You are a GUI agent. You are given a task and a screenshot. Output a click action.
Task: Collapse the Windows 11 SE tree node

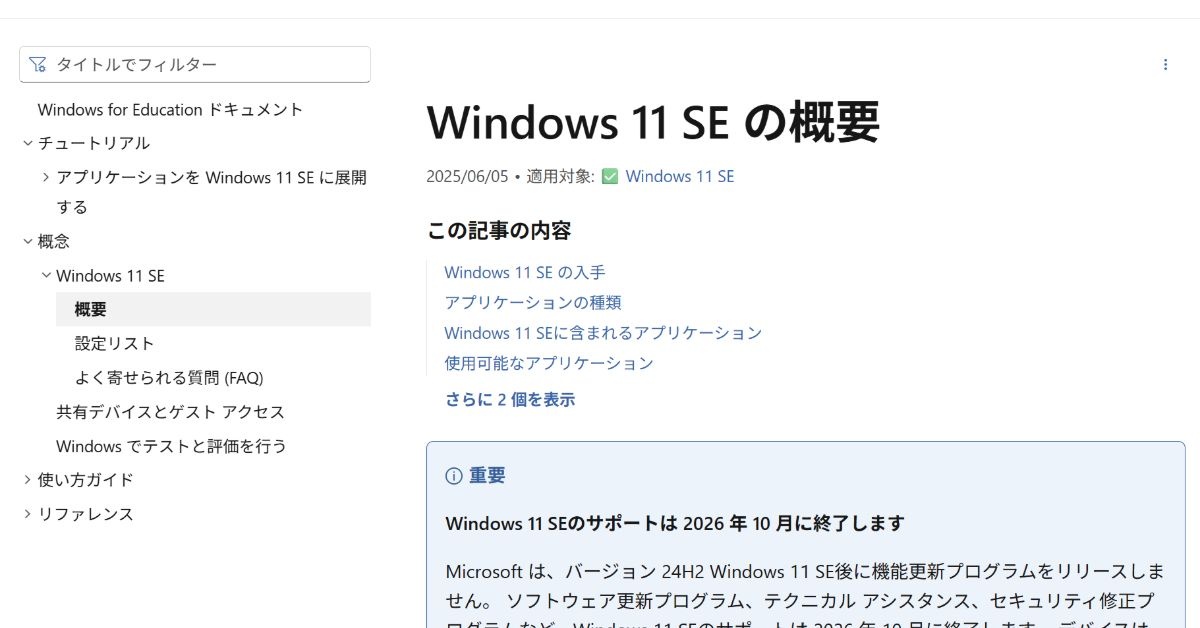[46, 275]
